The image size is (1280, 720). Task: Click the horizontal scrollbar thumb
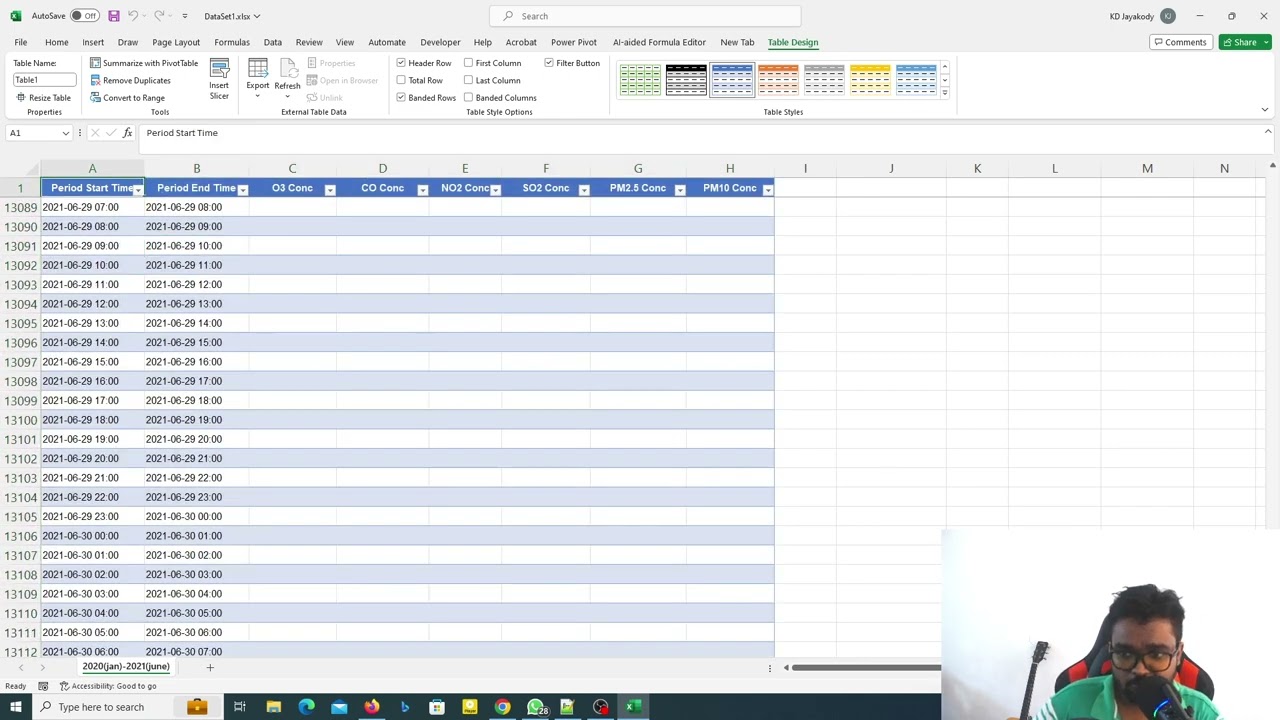coord(867,667)
